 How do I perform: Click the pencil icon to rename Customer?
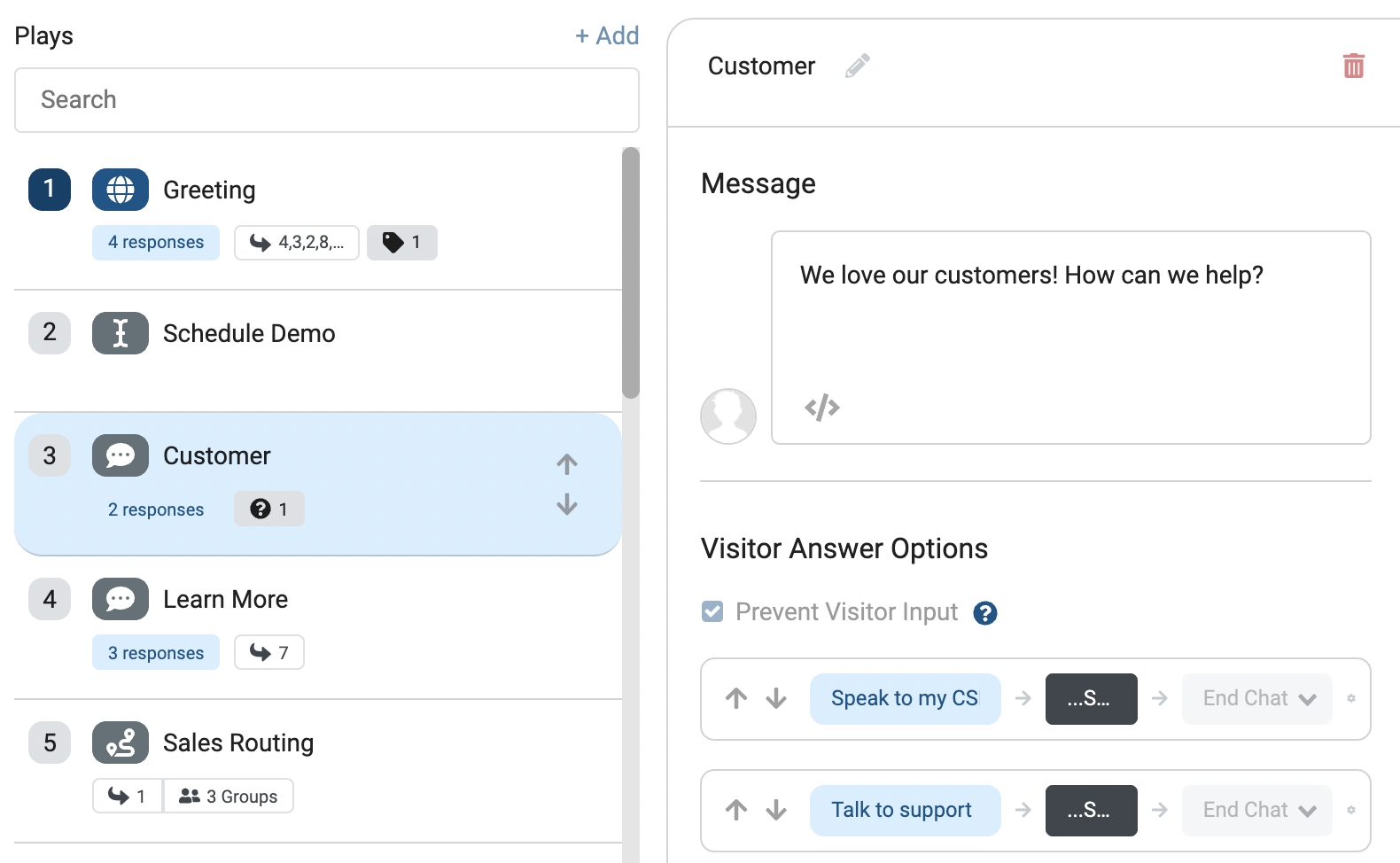tap(857, 66)
